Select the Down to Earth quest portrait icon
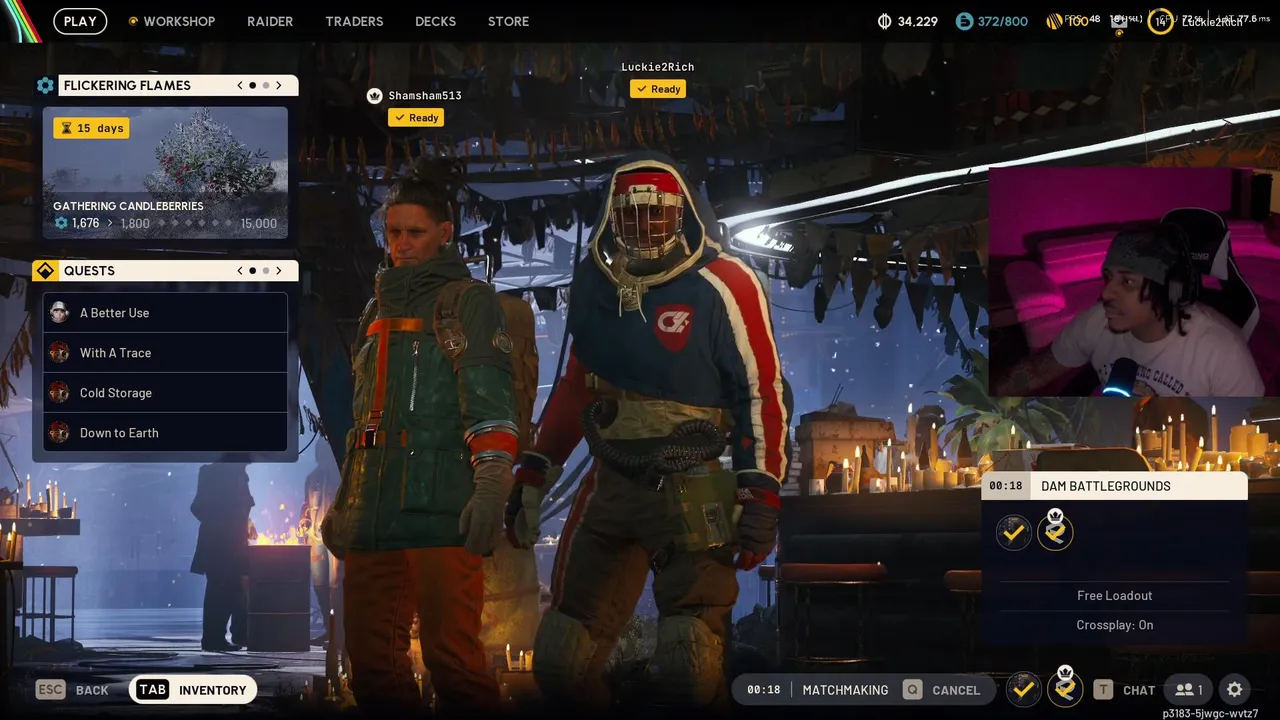 click(x=60, y=433)
